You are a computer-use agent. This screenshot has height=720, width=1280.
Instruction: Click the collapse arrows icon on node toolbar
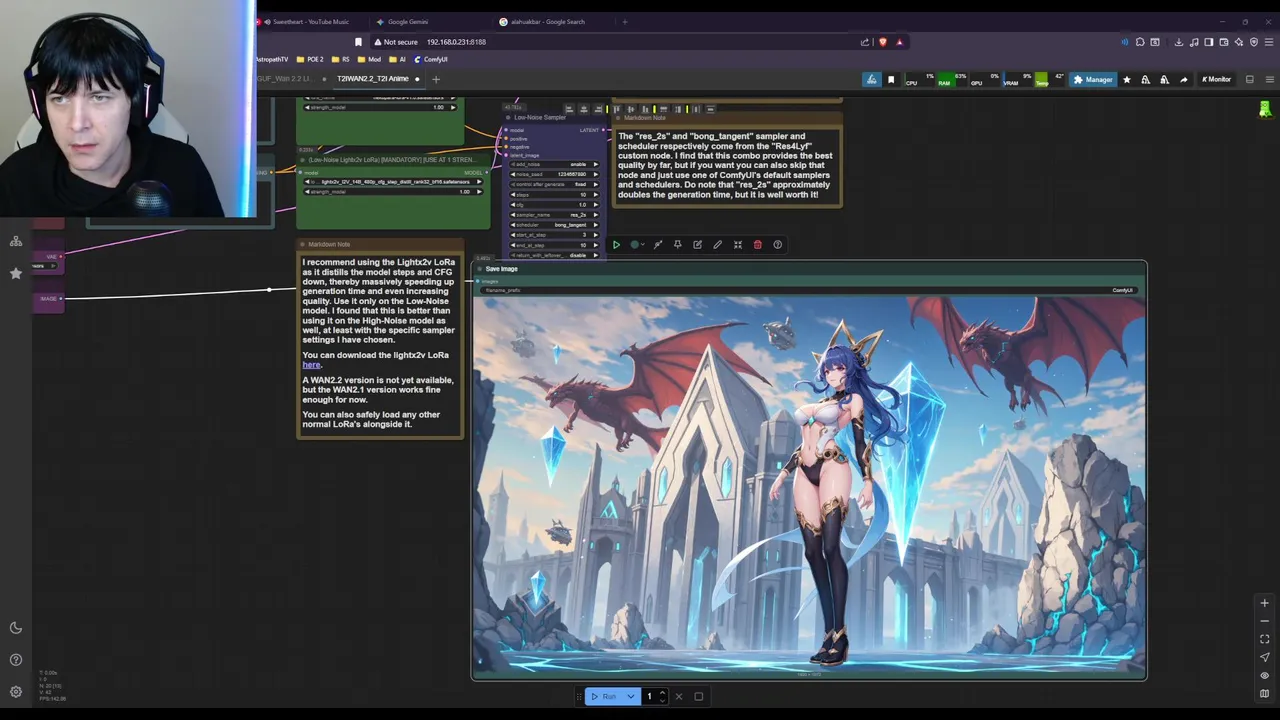(738, 245)
